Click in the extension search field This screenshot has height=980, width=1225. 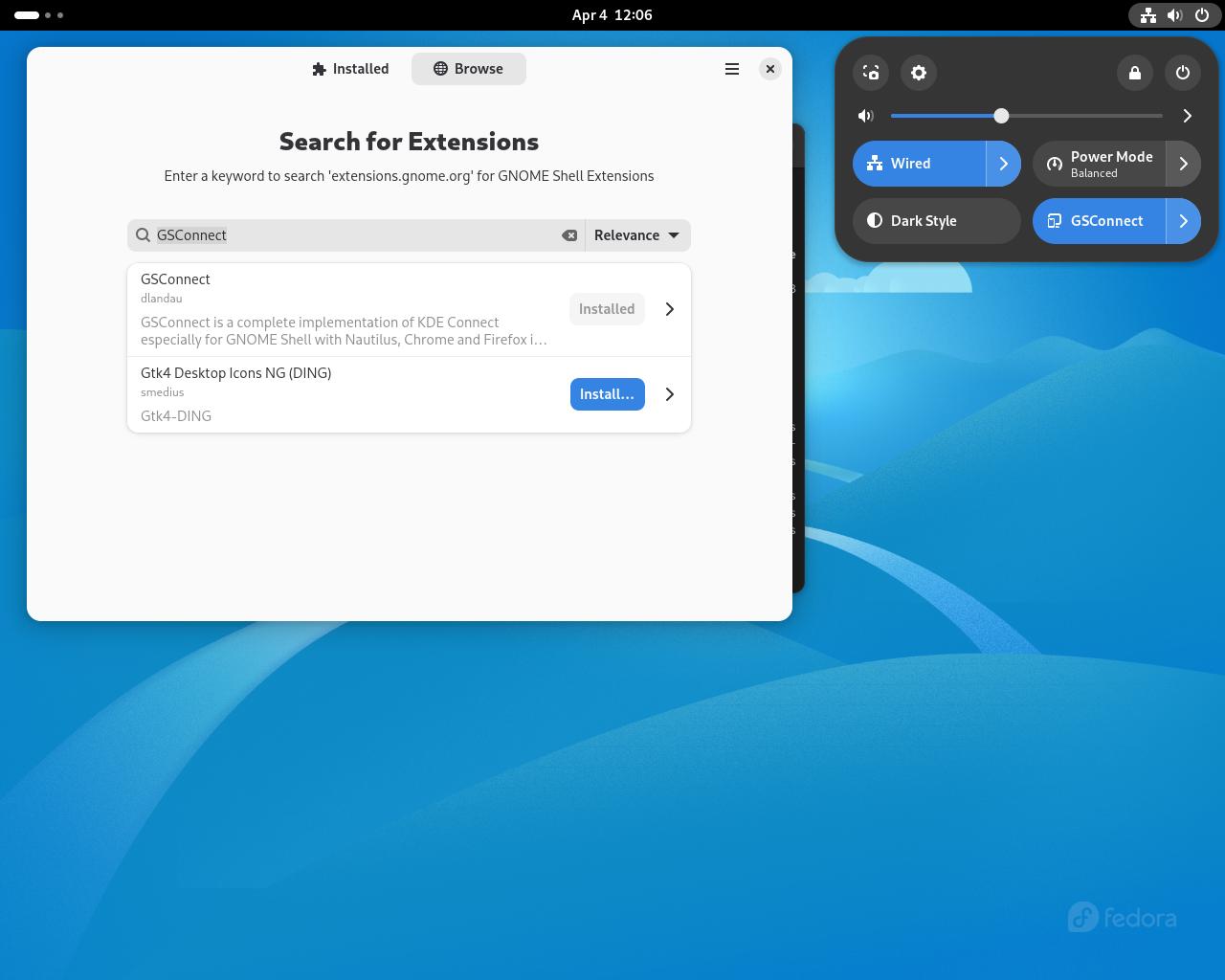click(356, 235)
